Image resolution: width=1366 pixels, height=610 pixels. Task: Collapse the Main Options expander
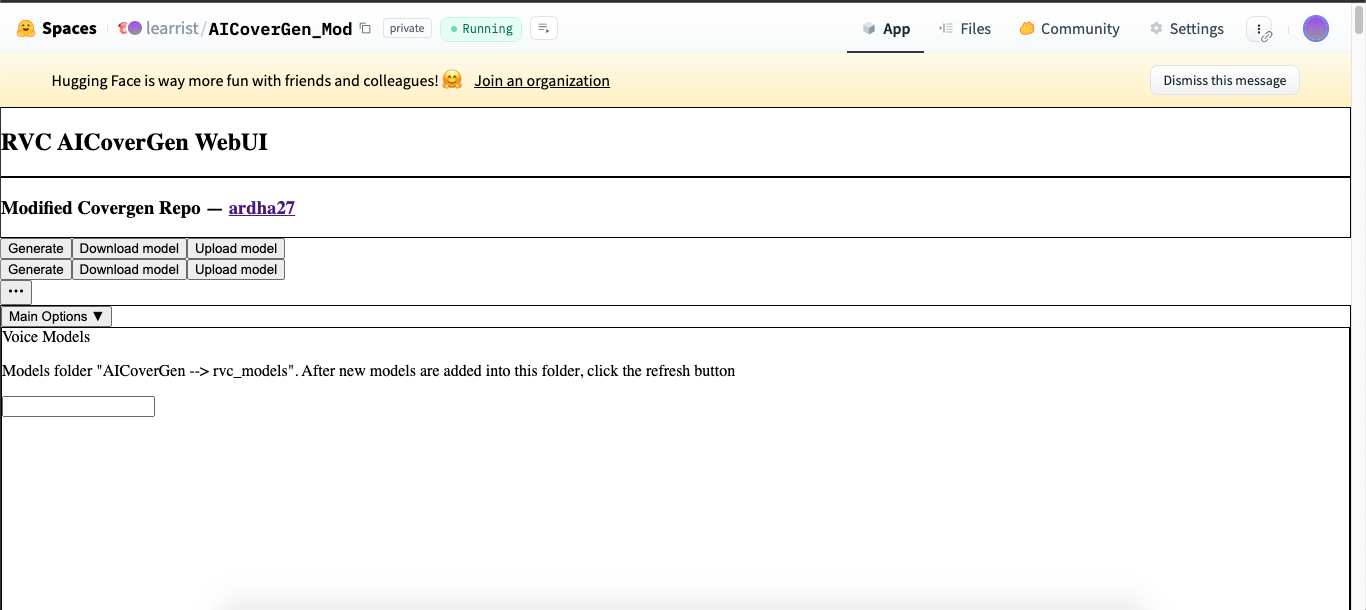click(56, 317)
